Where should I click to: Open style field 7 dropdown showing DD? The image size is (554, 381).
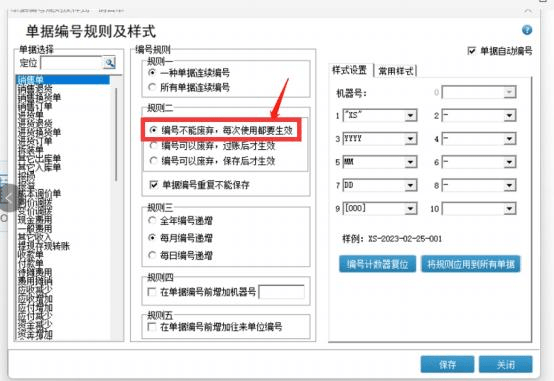pos(410,186)
